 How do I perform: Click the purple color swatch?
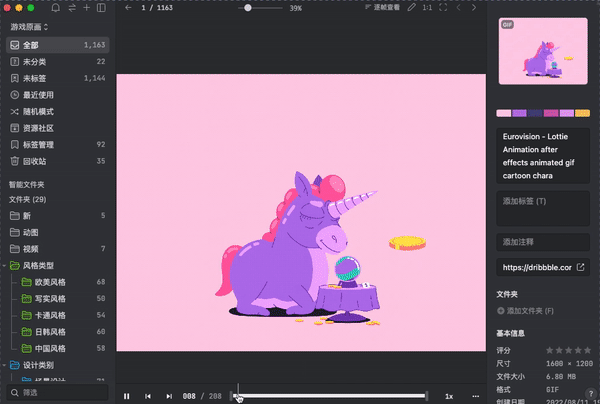pos(519,113)
